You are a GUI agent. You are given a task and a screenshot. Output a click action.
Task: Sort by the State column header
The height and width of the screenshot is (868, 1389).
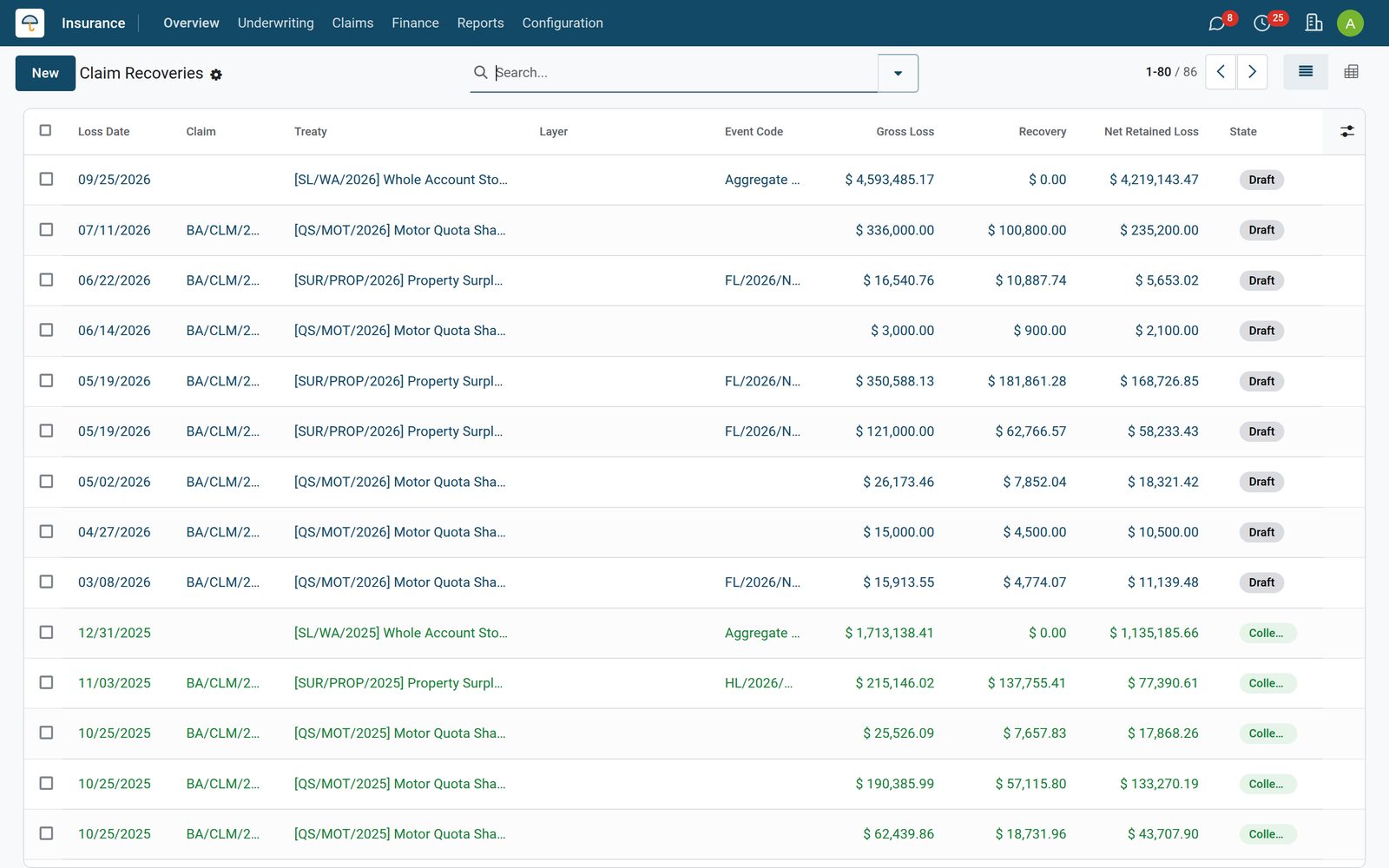click(x=1242, y=132)
